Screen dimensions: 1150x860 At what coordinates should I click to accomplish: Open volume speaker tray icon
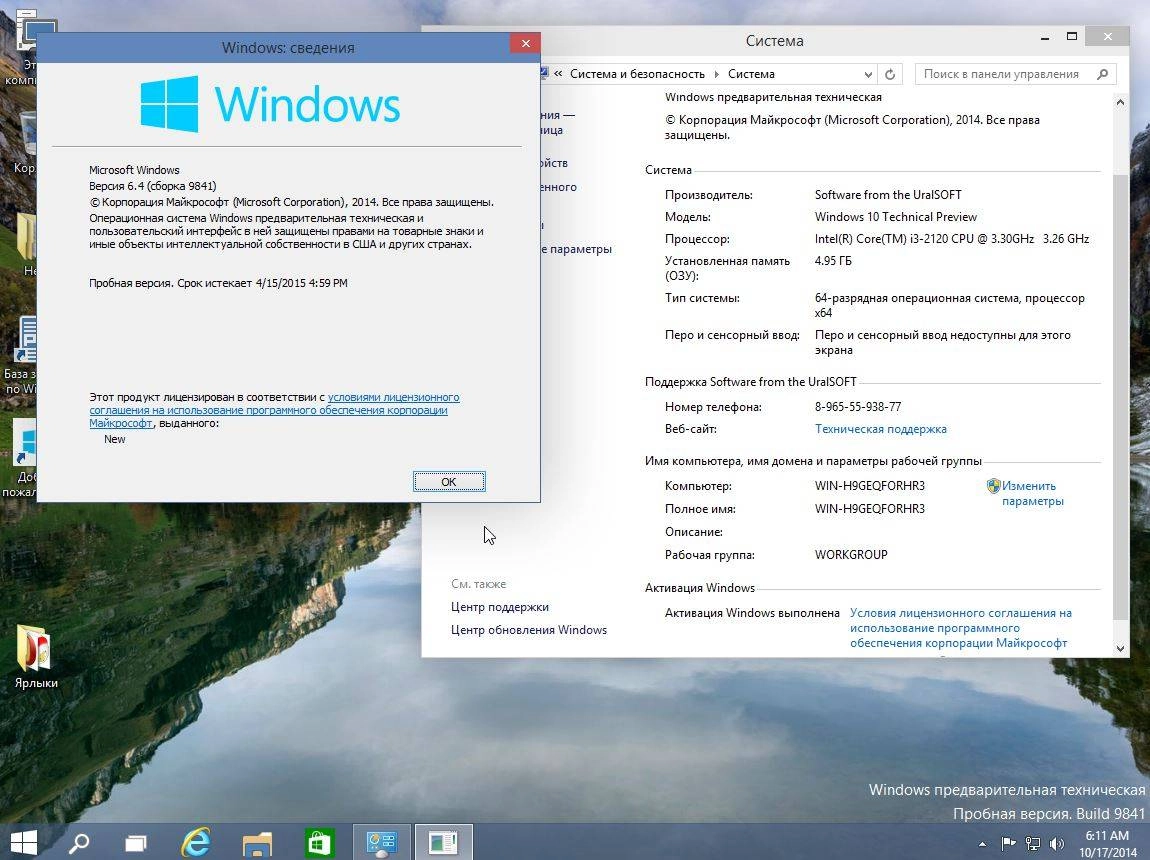coord(1057,844)
